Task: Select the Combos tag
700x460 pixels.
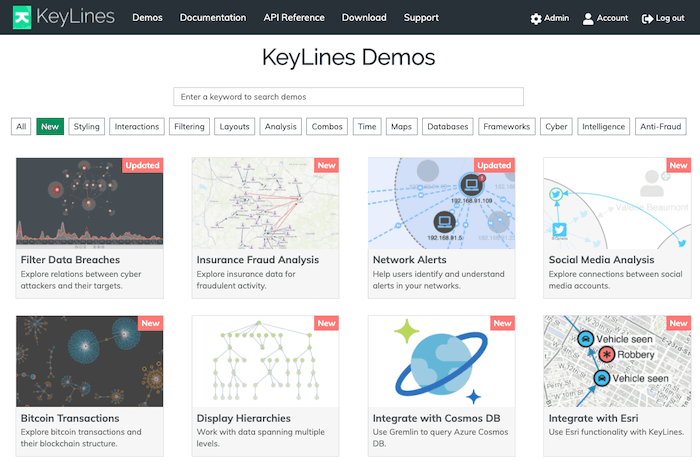Action: coord(327,126)
